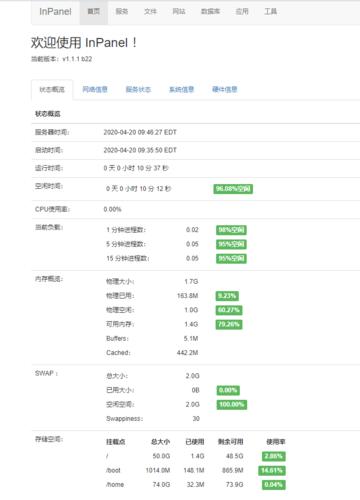Click physical used value 163.8M
360x500 pixels.
188,296
